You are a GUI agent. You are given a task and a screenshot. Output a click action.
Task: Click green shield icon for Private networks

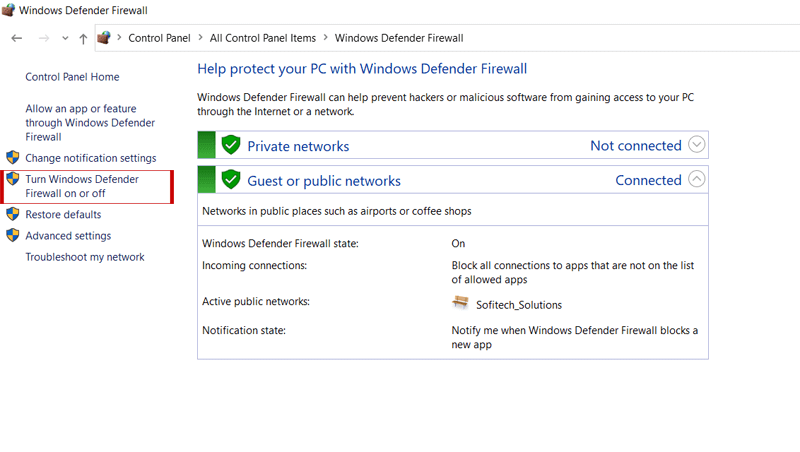tap(231, 145)
